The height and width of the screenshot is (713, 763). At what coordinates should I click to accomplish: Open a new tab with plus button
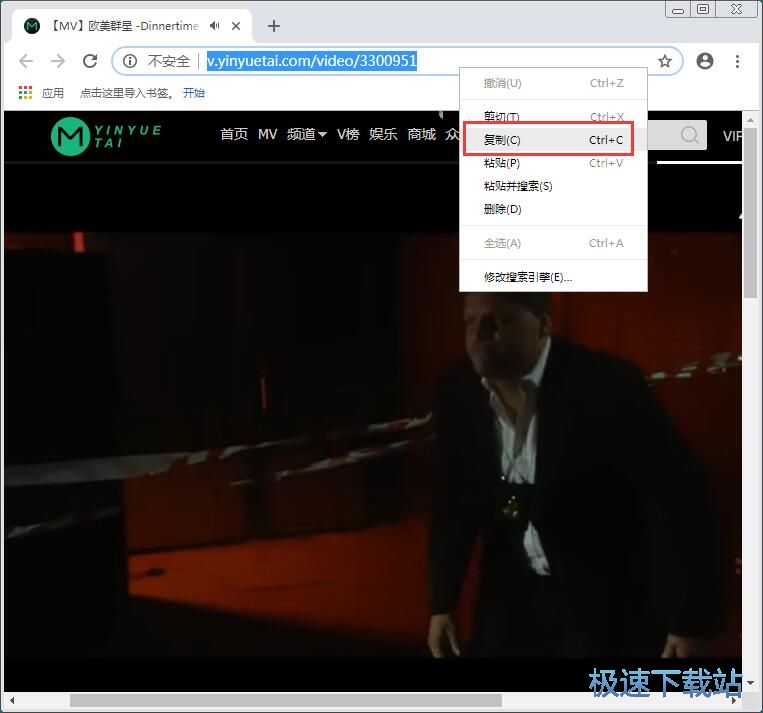click(274, 26)
